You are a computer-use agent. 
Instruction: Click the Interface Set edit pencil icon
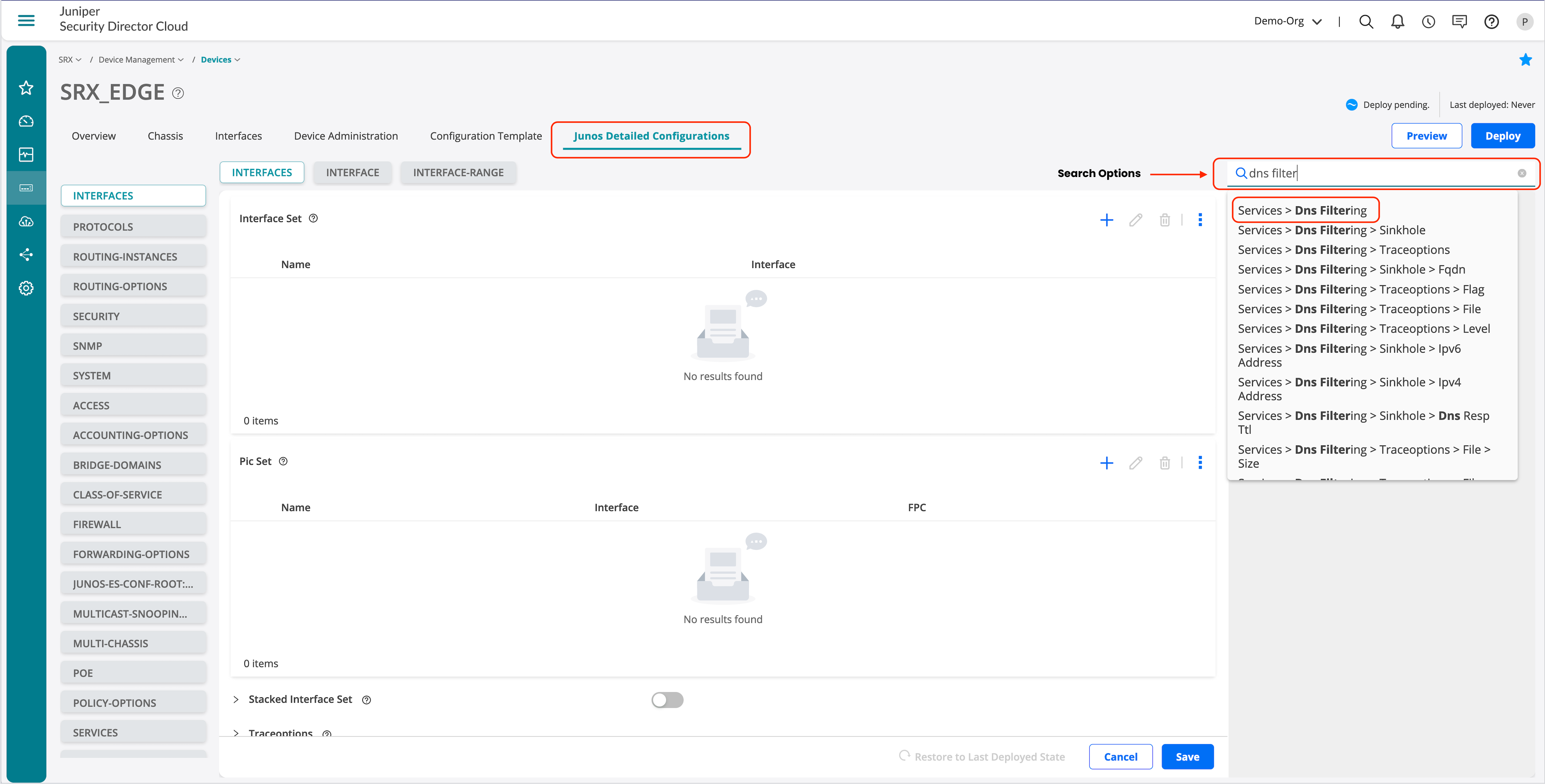pos(1135,220)
